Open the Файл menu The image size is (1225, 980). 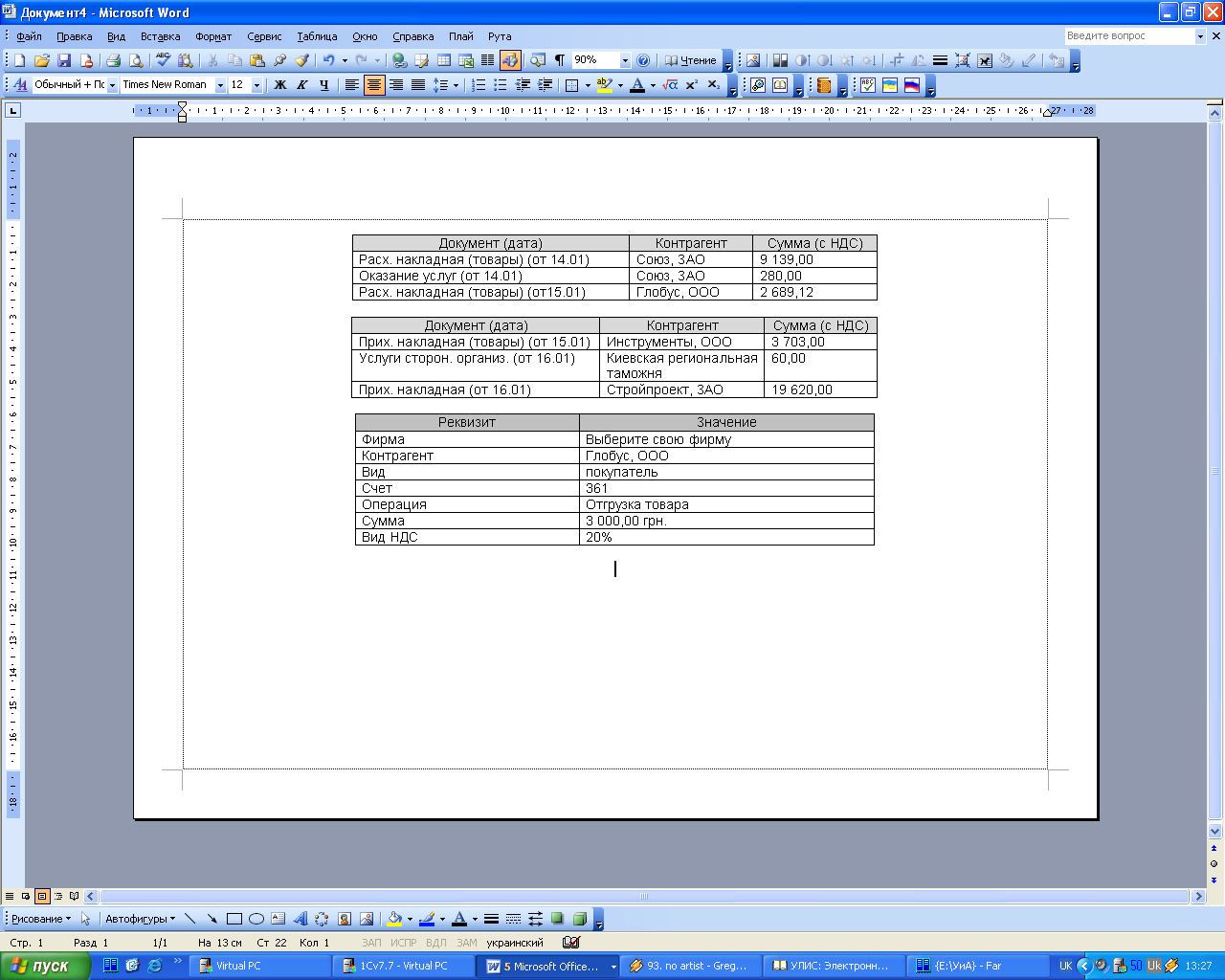pyautogui.click(x=29, y=36)
